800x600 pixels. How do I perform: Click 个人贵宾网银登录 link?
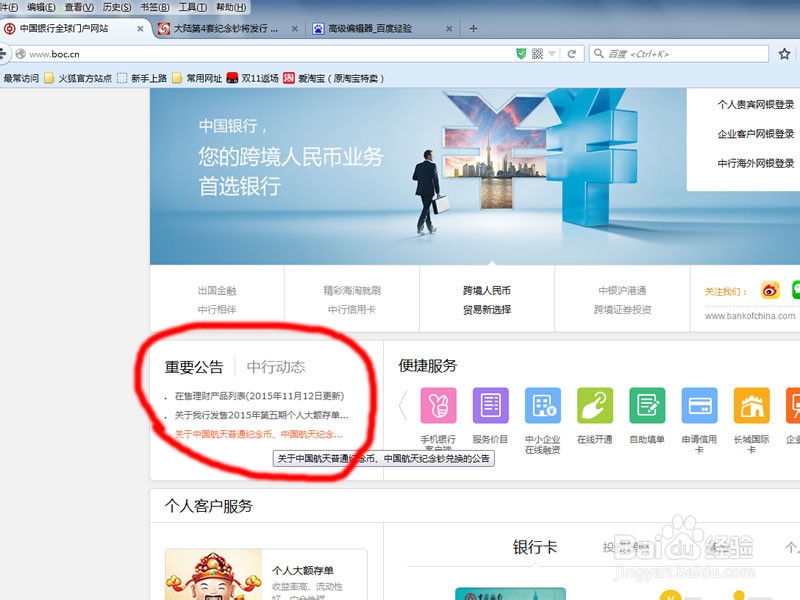pos(756,105)
